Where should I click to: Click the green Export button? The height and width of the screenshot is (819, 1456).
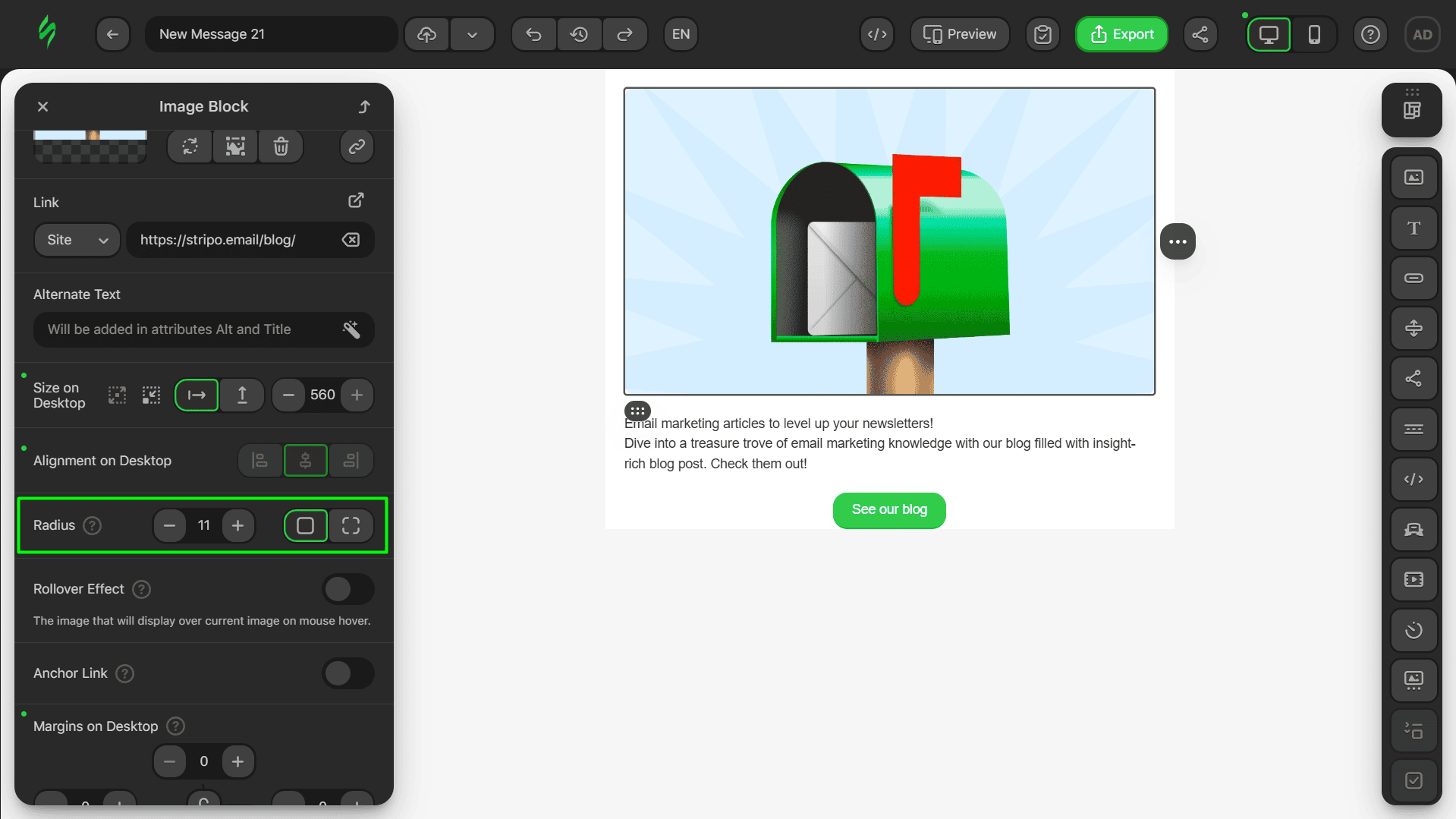[x=1121, y=34]
